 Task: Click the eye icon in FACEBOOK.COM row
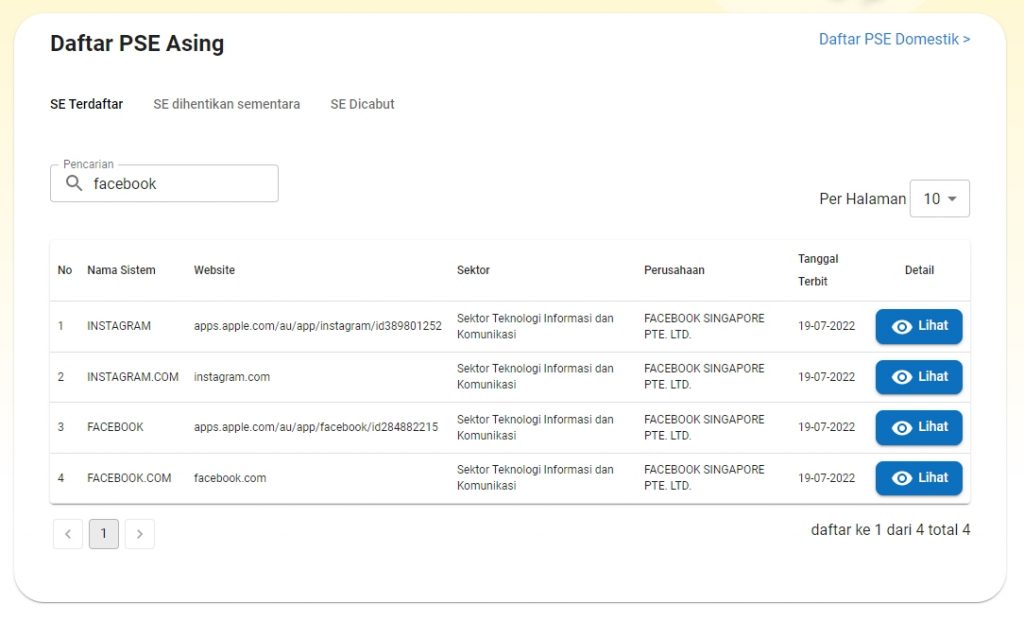[x=901, y=478]
